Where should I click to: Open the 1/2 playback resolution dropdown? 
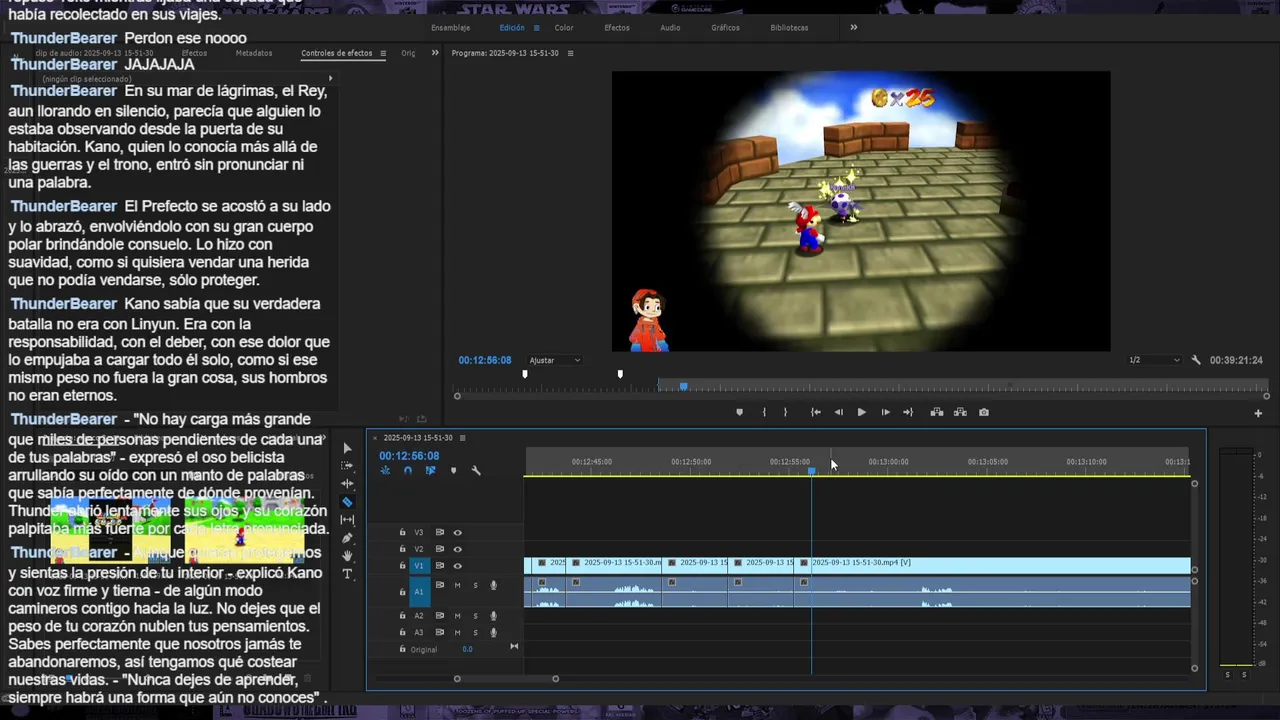click(x=1154, y=360)
